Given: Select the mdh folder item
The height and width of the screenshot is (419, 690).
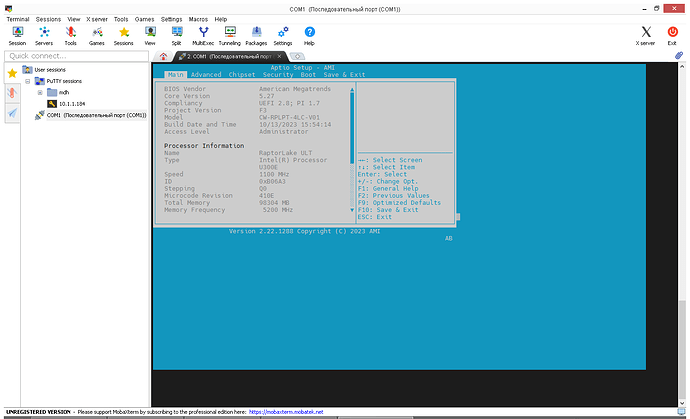Looking at the screenshot, I should tap(64, 93).
